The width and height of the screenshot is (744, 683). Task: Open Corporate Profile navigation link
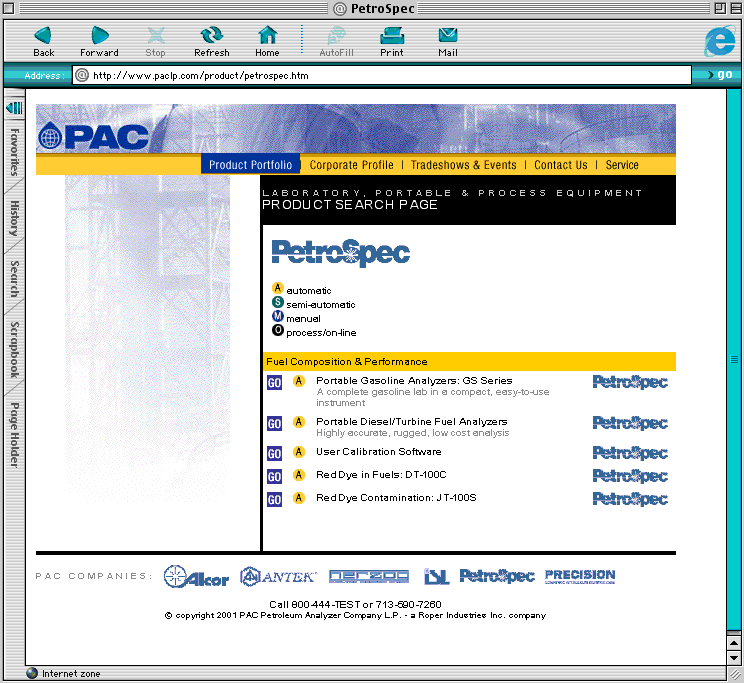(352, 165)
